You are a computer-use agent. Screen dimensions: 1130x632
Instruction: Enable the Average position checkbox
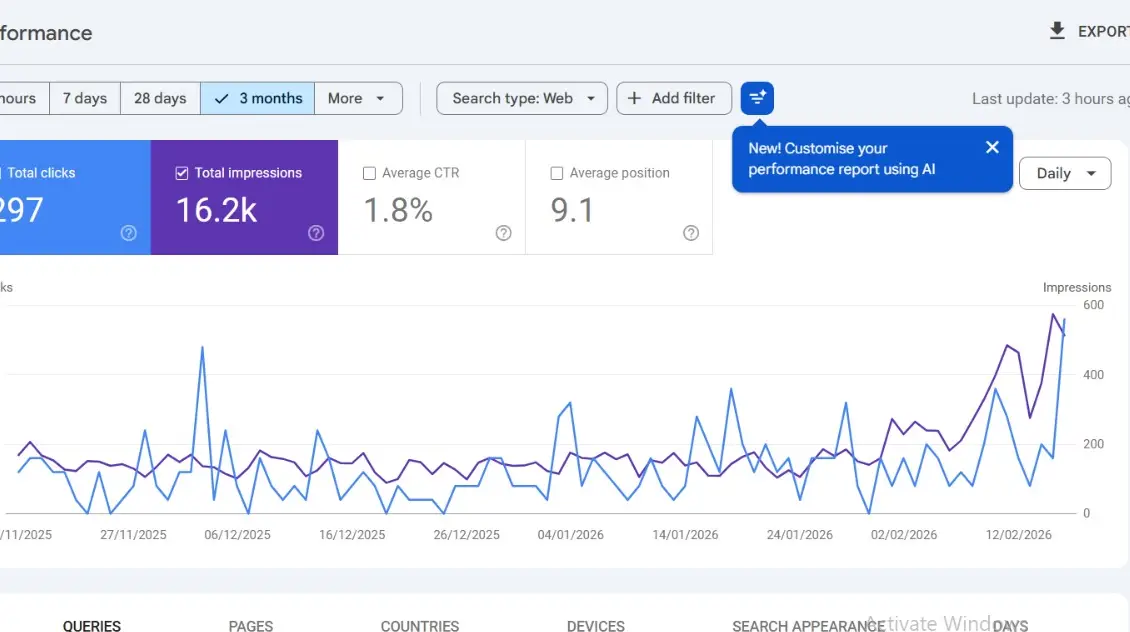[556, 173]
